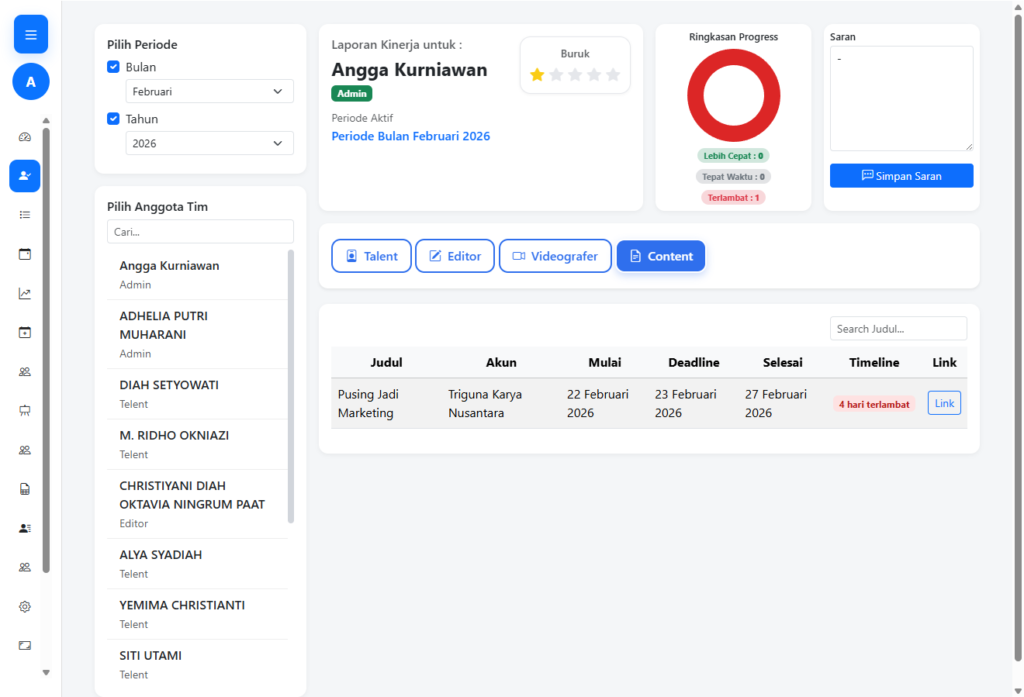Viewport: 1024px width, 697px height.
Task: Uncheck the Bulan checkbox
Action: click(x=113, y=67)
